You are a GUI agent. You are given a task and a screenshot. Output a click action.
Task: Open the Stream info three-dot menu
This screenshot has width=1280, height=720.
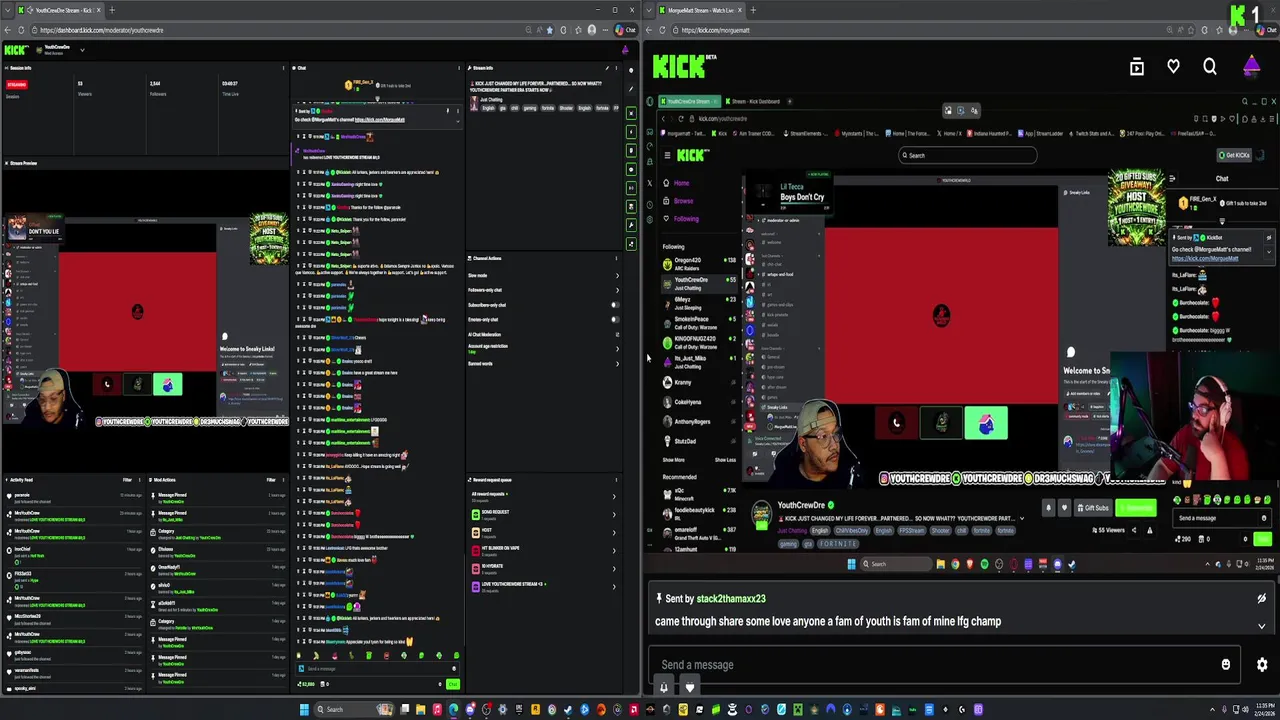617,68
